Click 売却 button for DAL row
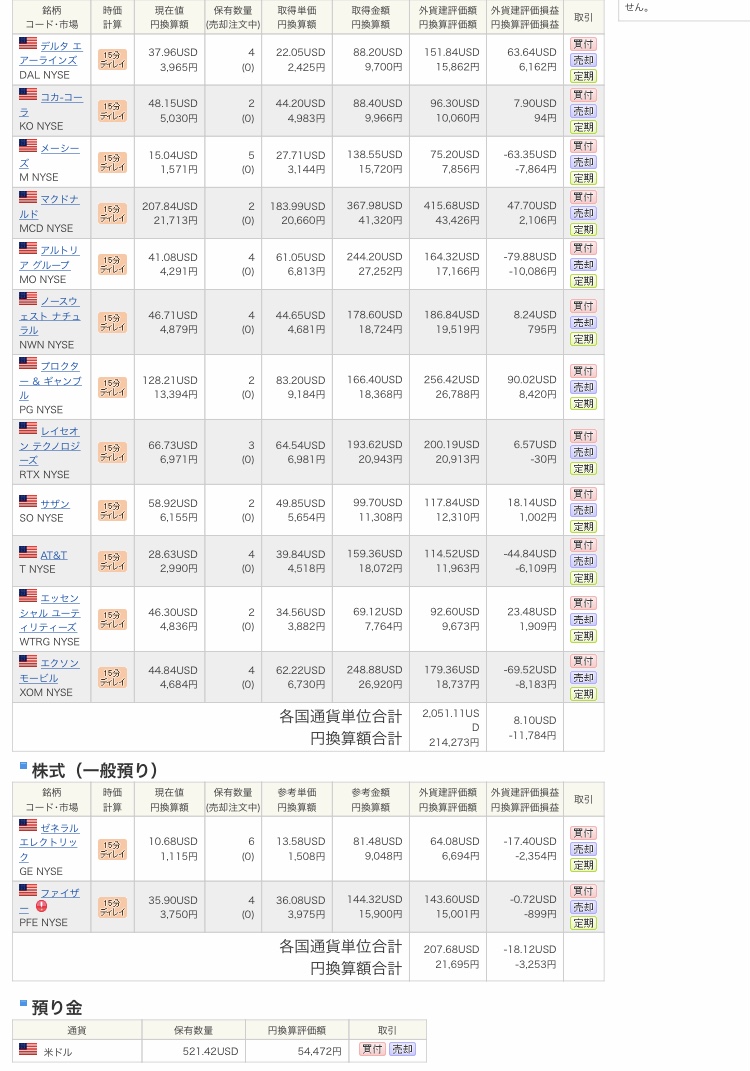 (x=583, y=60)
